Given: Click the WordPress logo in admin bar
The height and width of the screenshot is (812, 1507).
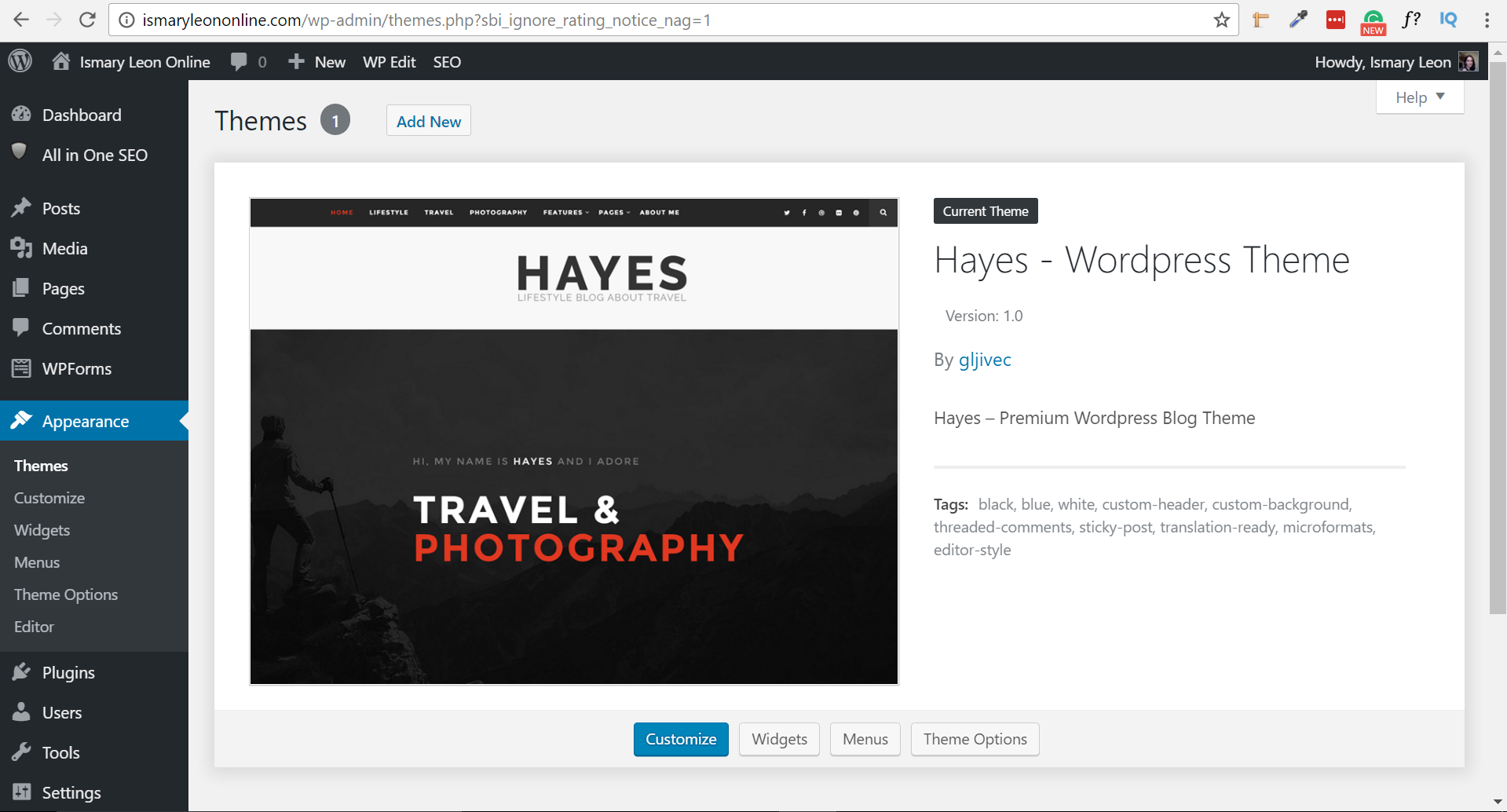Looking at the screenshot, I should click(x=20, y=61).
